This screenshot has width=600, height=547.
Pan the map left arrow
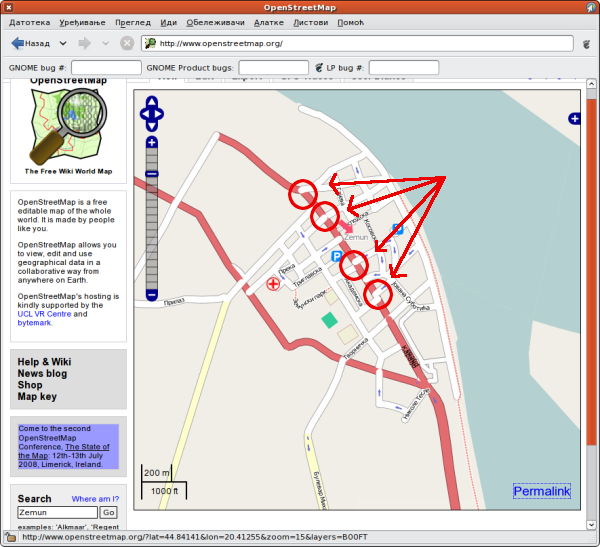(145, 114)
